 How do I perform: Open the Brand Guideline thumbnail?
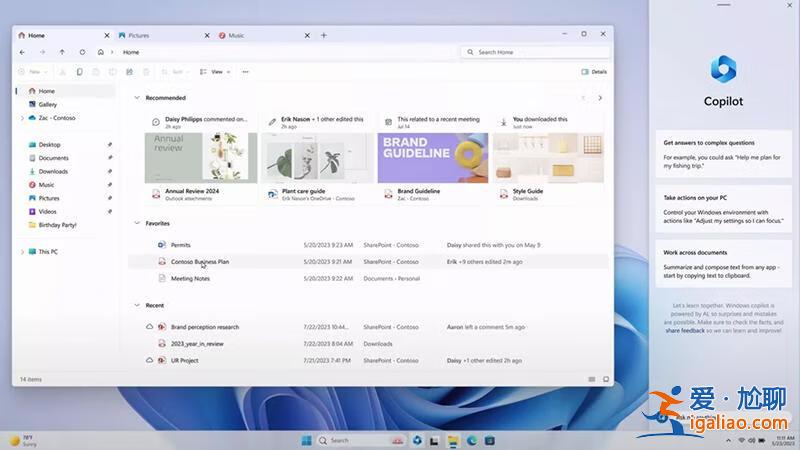coord(433,158)
